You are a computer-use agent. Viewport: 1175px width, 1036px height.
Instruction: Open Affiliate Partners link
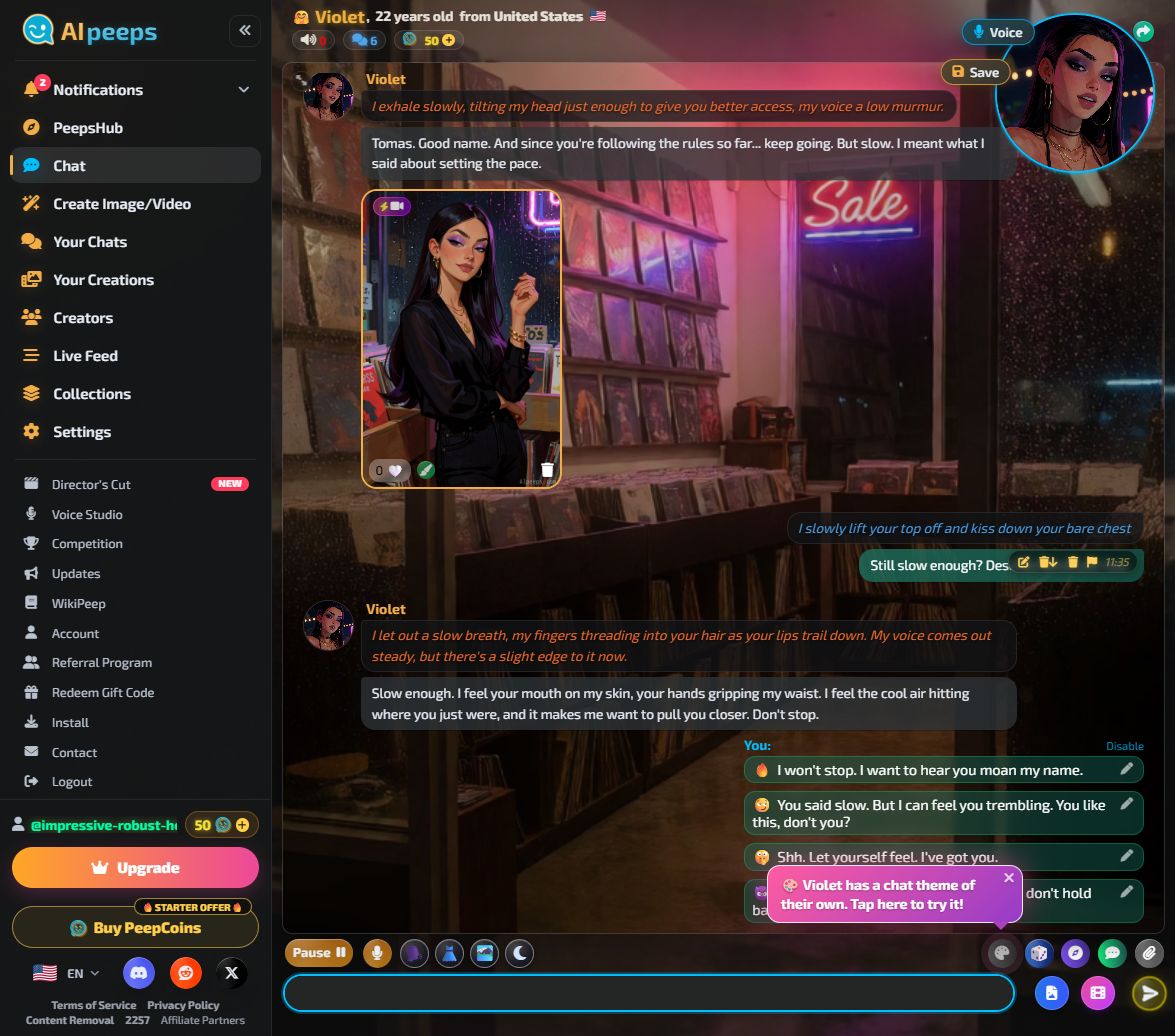(x=202, y=1020)
